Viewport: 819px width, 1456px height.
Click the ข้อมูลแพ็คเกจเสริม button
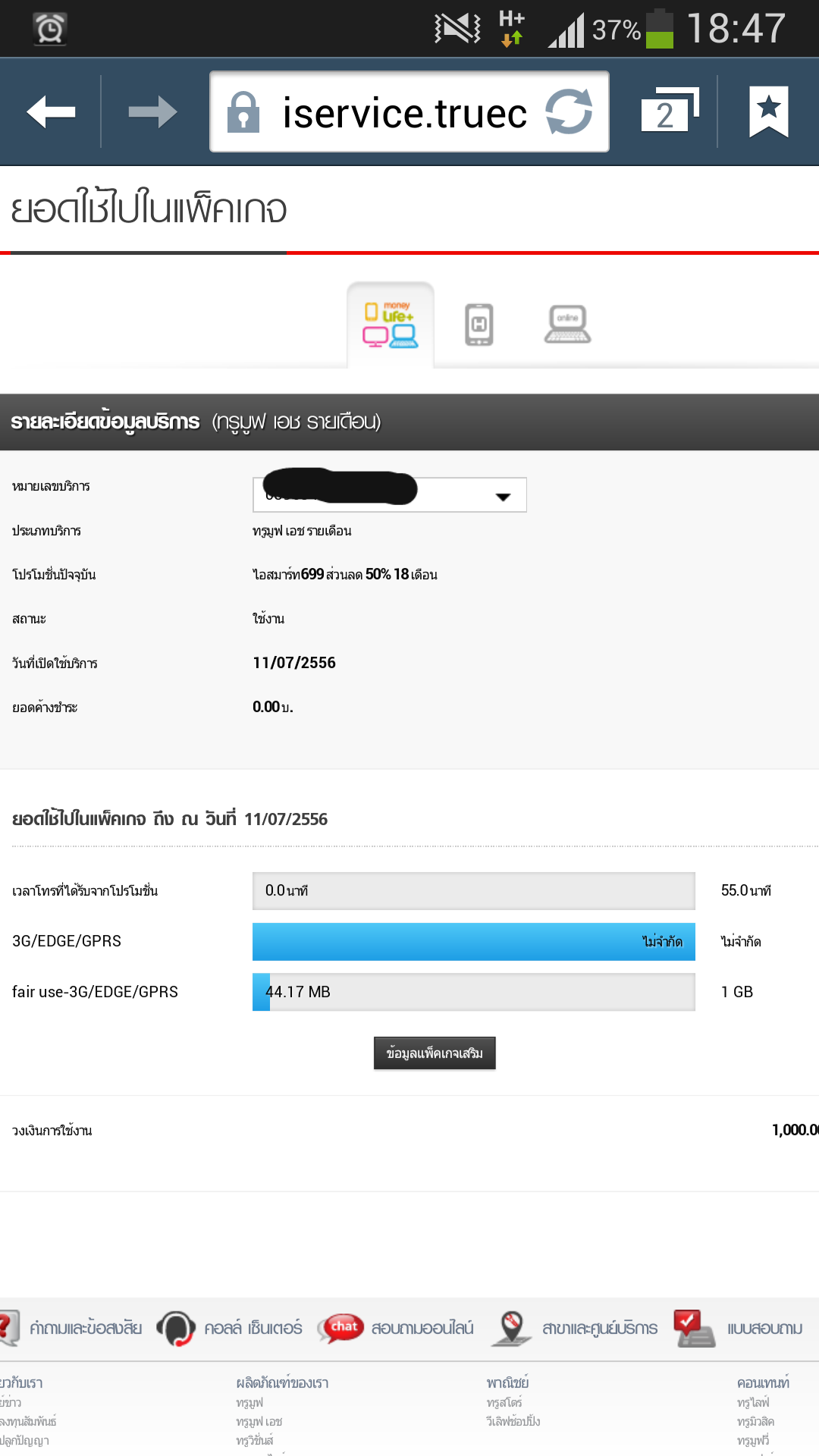(x=435, y=1053)
